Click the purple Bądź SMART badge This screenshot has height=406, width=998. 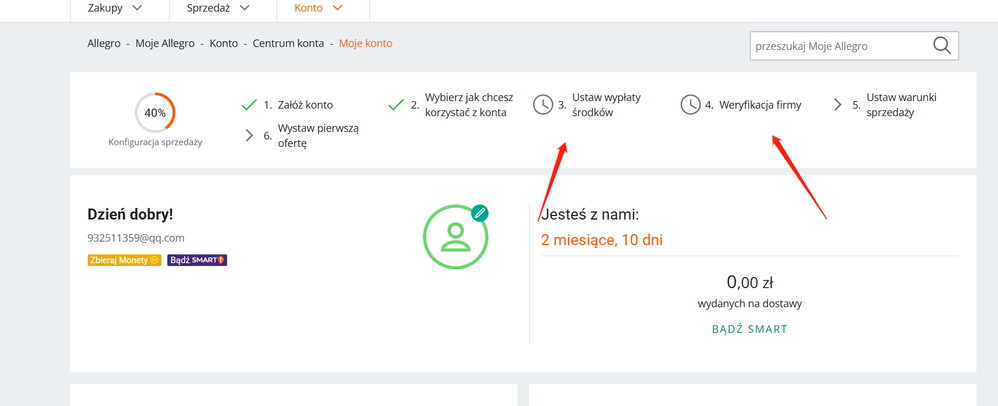[x=197, y=260]
